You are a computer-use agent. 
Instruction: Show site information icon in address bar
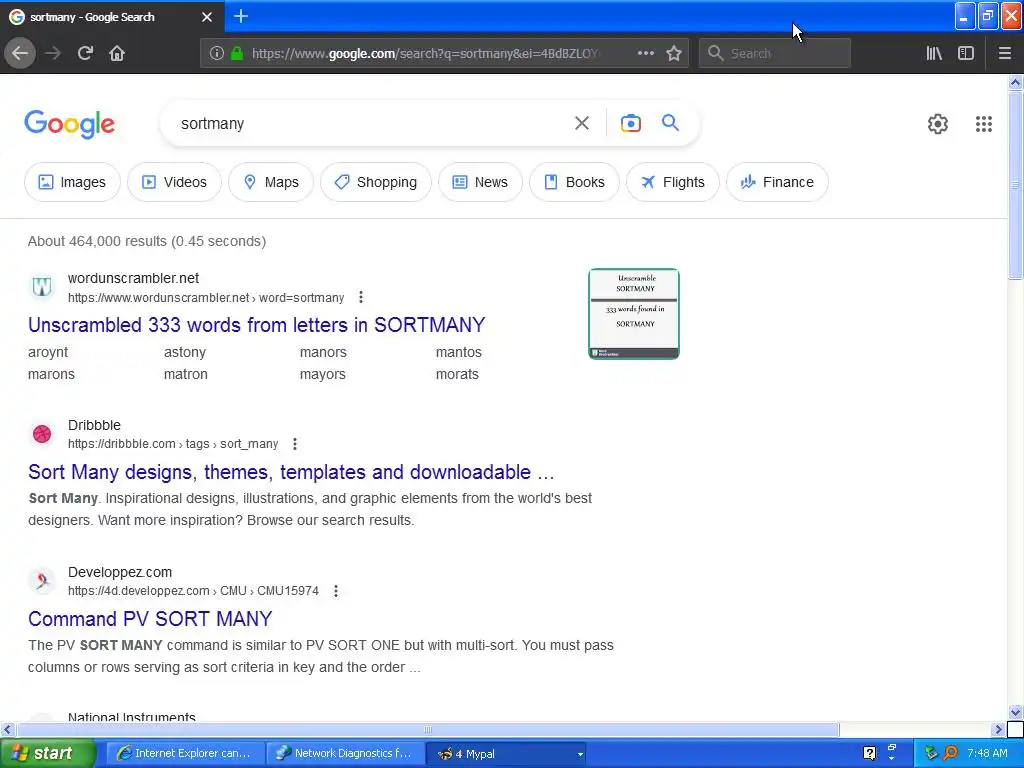pyautogui.click(x=217, y=53)
